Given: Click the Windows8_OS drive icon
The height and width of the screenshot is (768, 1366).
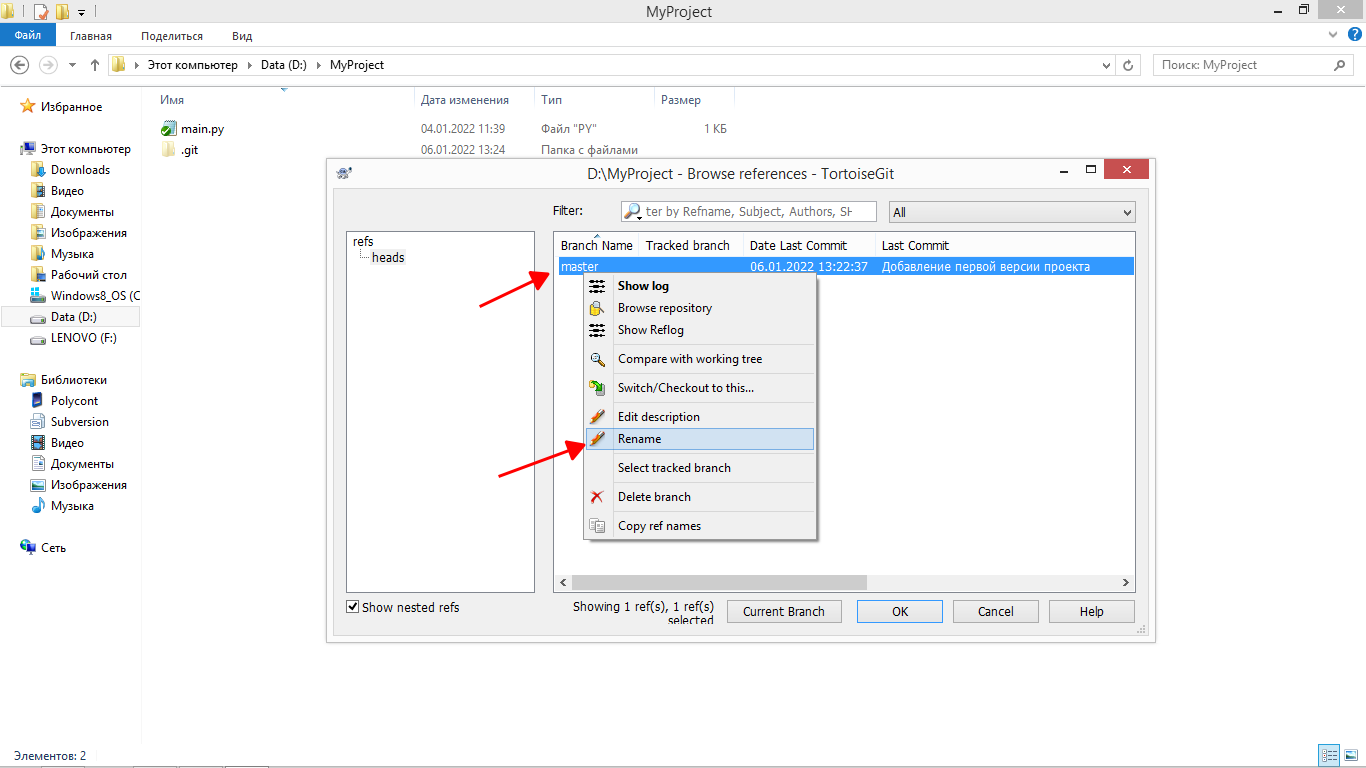Looking at the screenshot, I should 38,296.
